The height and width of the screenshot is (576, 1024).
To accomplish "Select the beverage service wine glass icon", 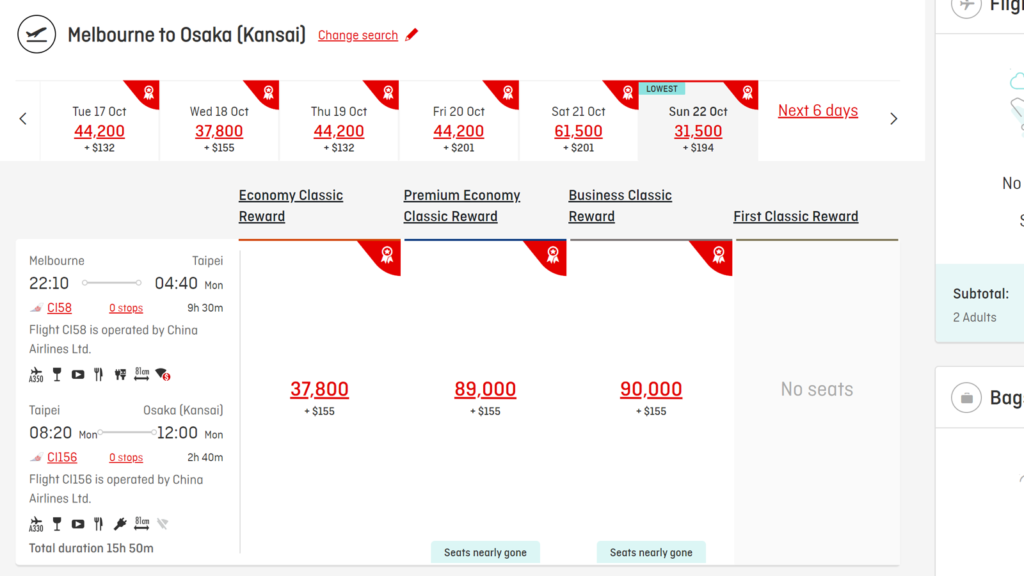I will pos(57,373).
